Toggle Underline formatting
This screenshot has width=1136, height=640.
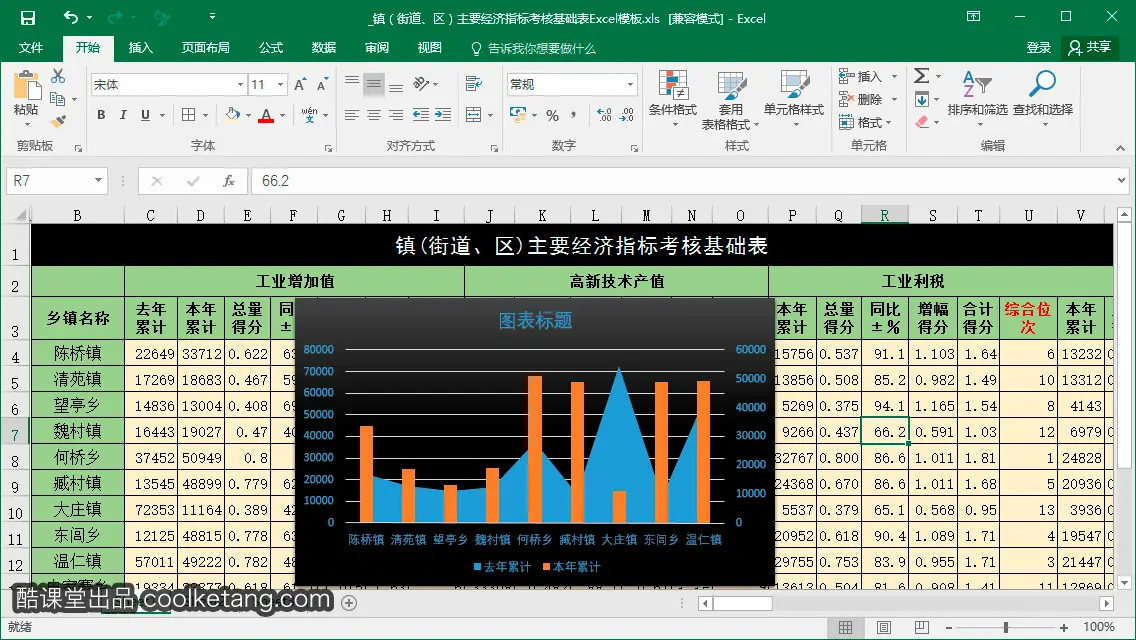146,115
